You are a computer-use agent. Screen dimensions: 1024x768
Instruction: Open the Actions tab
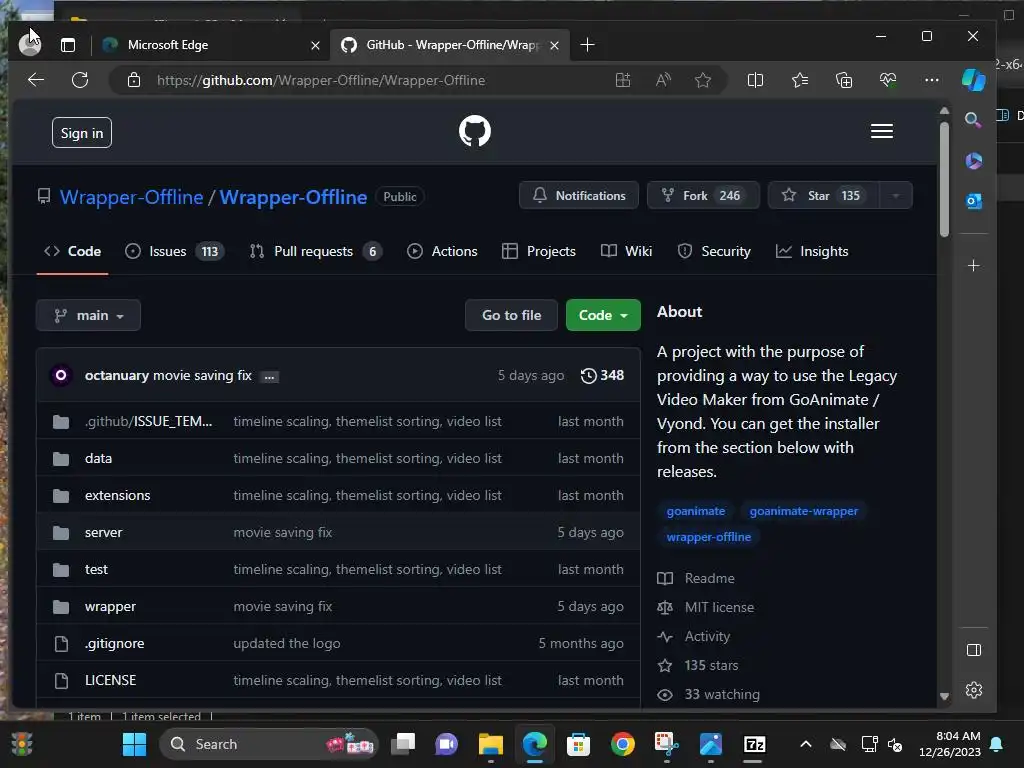[442, 251]
